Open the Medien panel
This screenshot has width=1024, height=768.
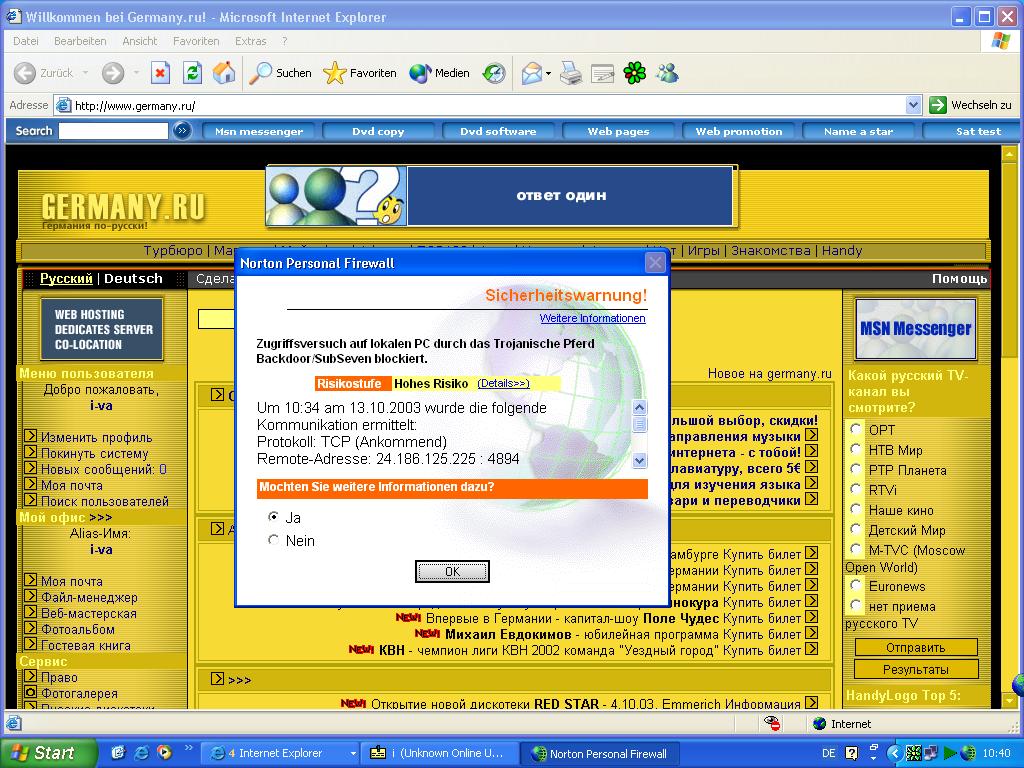(x=440, y=73)
